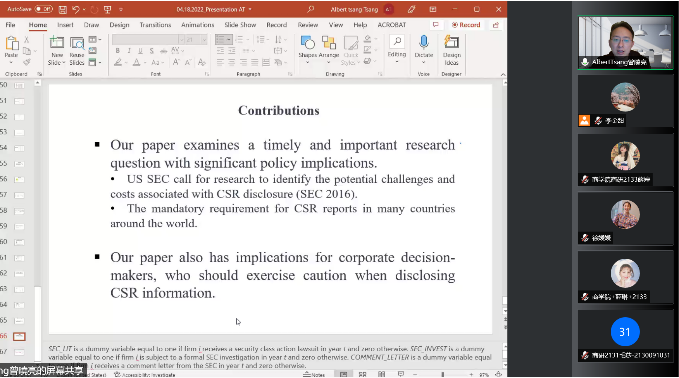Screen dimensions: 679x378
Task: Toggle Bold formatting button
Action: click(x=117, y=51)
